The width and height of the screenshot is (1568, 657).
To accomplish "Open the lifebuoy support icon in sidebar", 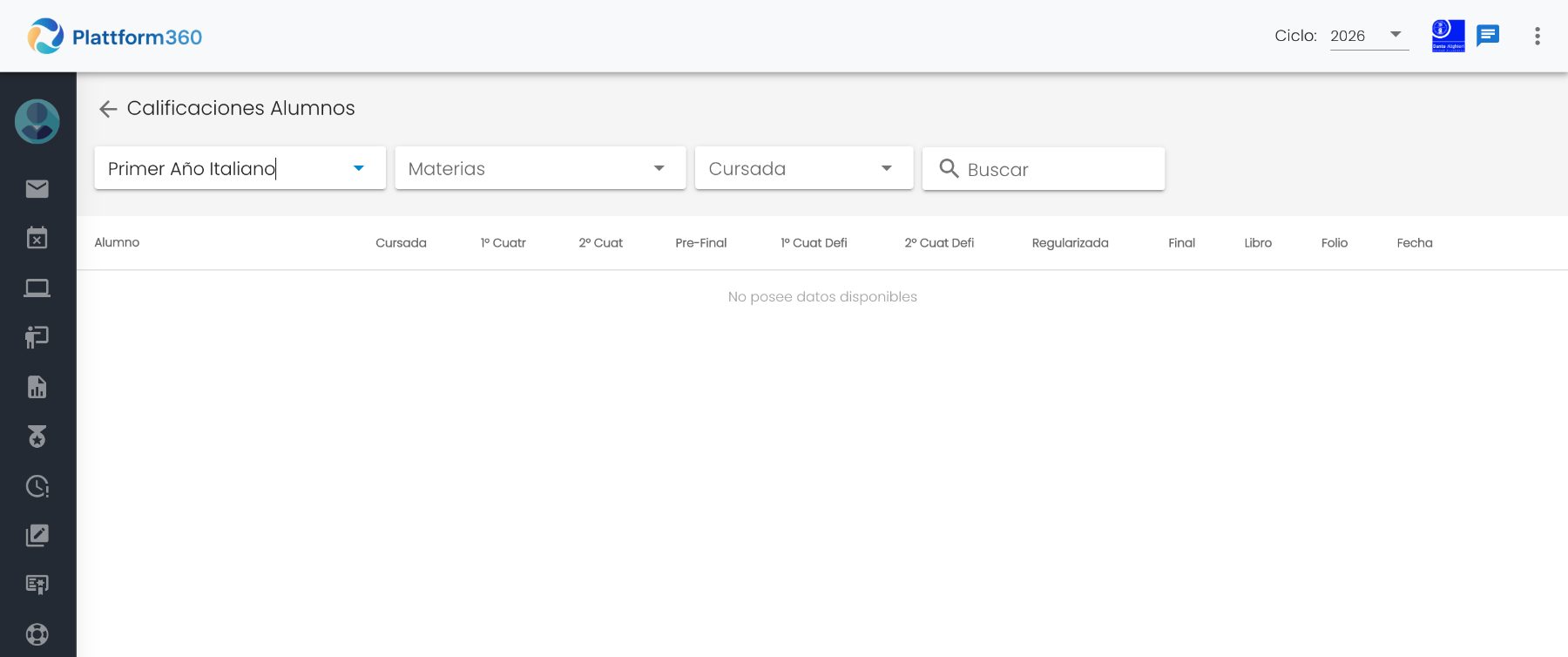I will 37,634.
